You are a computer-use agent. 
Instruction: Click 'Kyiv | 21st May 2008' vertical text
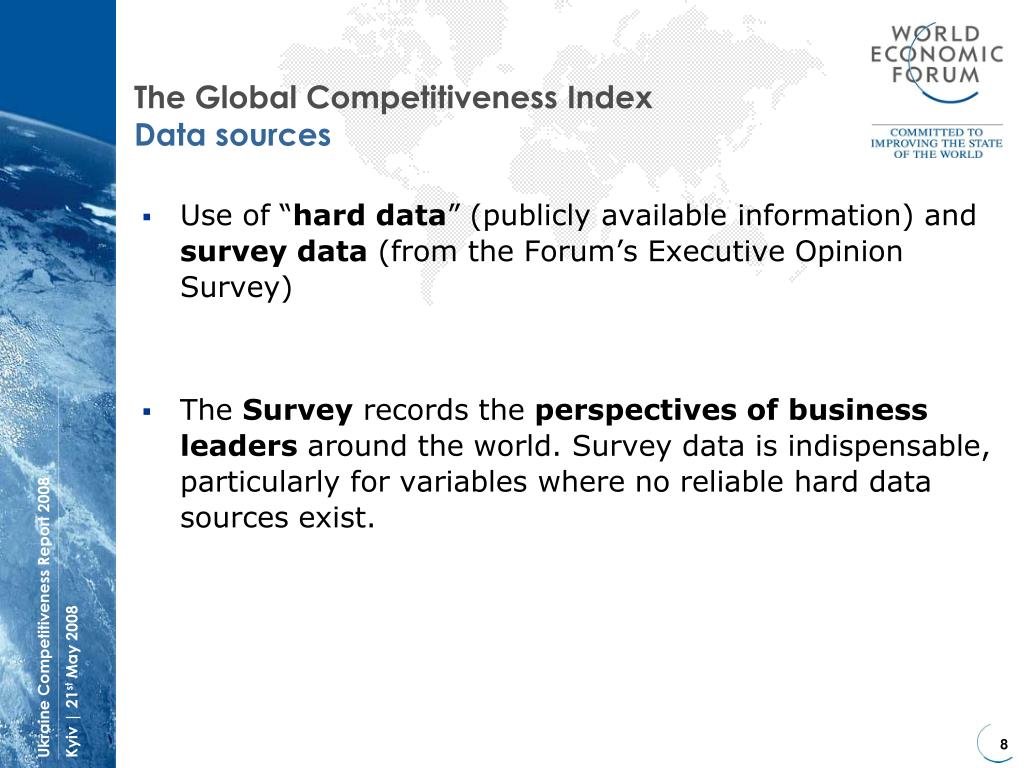coord(72,681)
